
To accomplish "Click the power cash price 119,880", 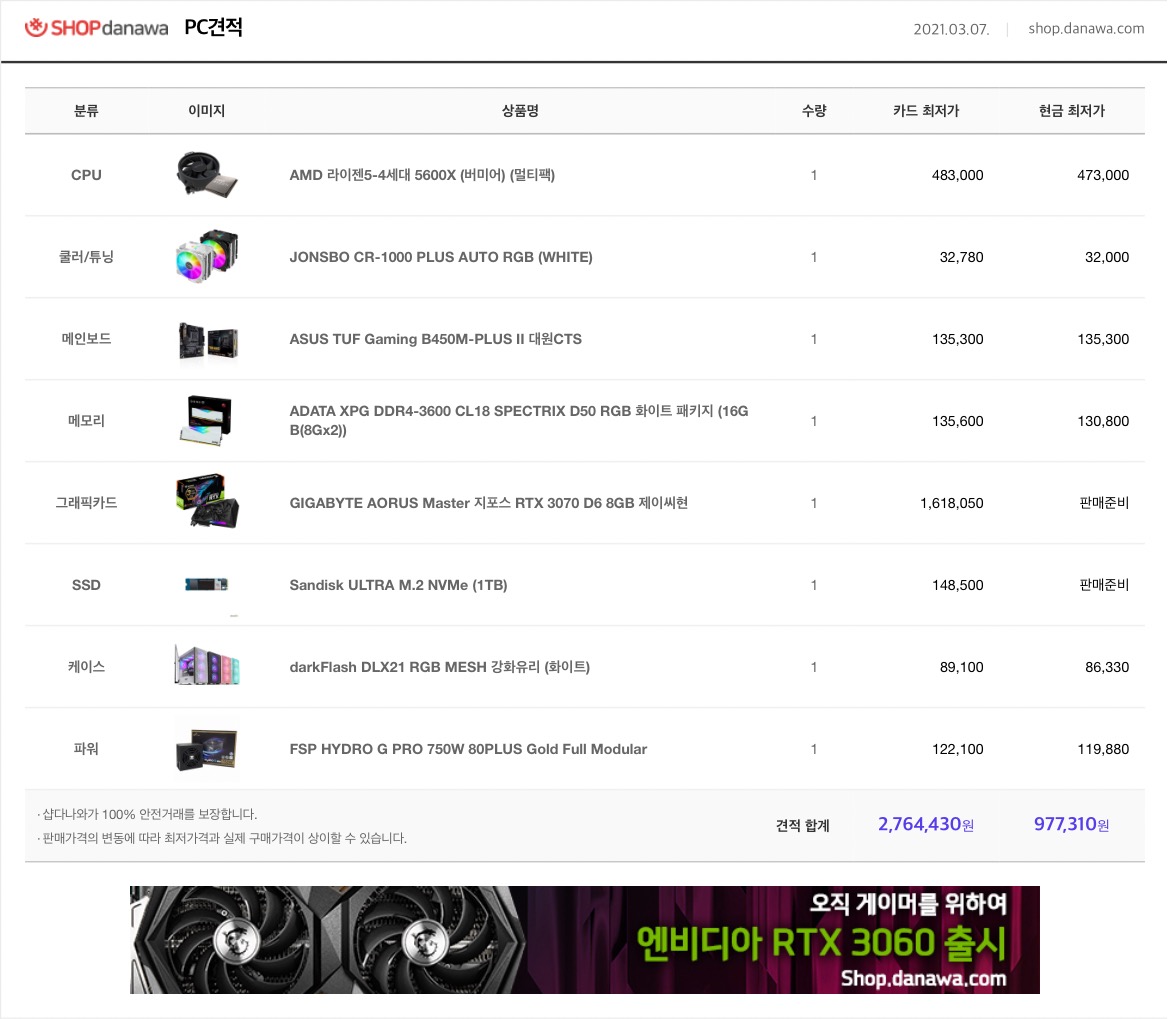I will [1103, 750].
